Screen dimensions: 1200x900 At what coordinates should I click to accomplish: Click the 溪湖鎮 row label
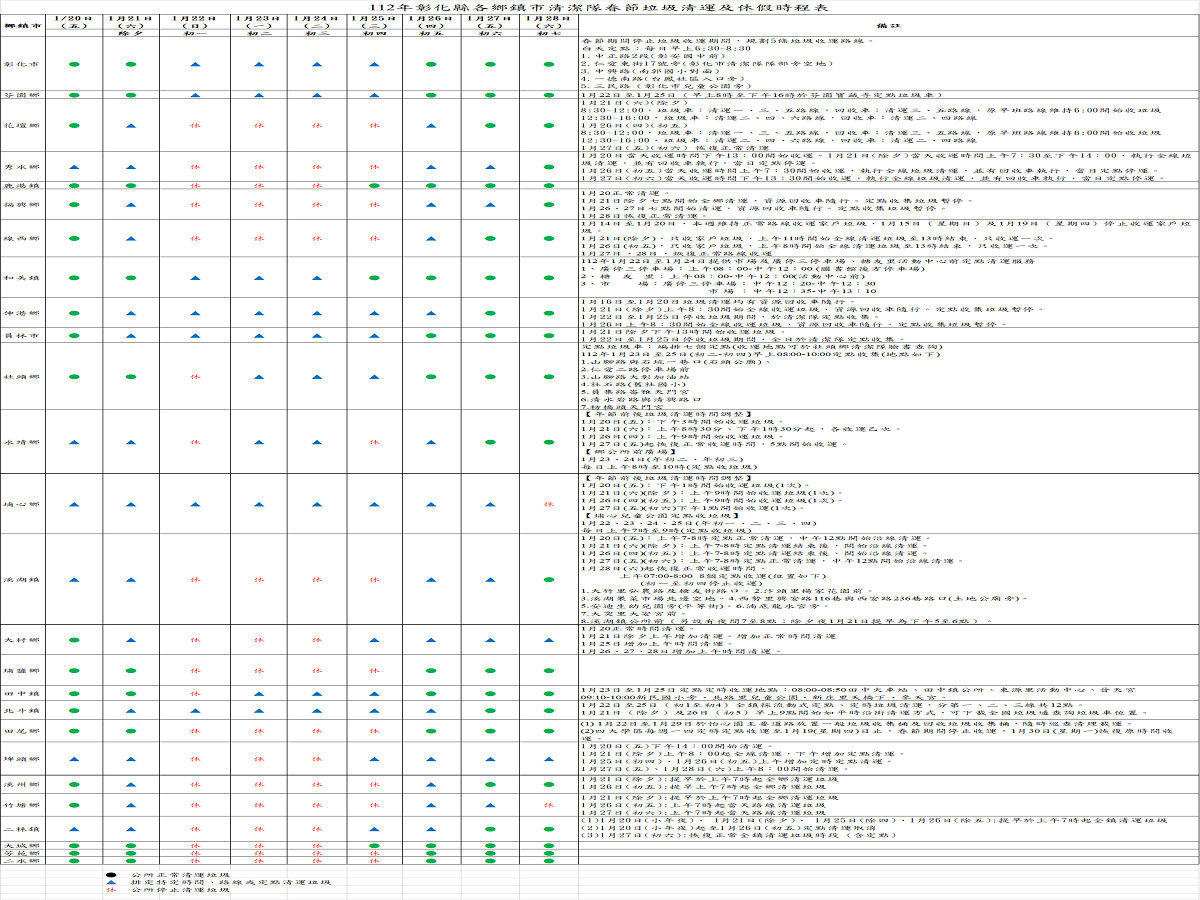coord(22,579)
